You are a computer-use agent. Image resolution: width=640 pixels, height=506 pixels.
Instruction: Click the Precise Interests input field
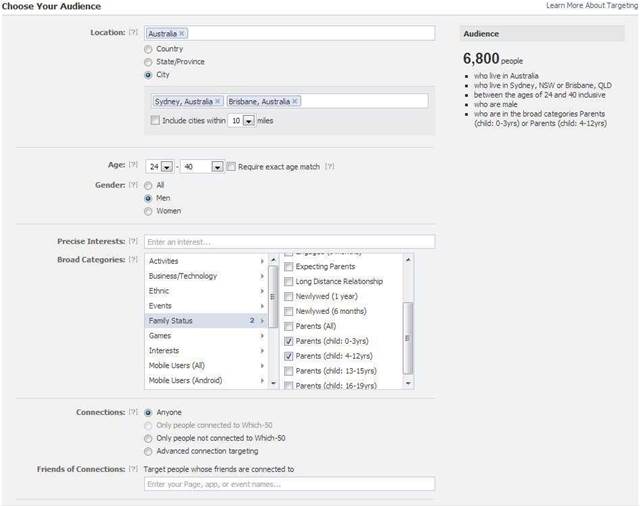289,242
